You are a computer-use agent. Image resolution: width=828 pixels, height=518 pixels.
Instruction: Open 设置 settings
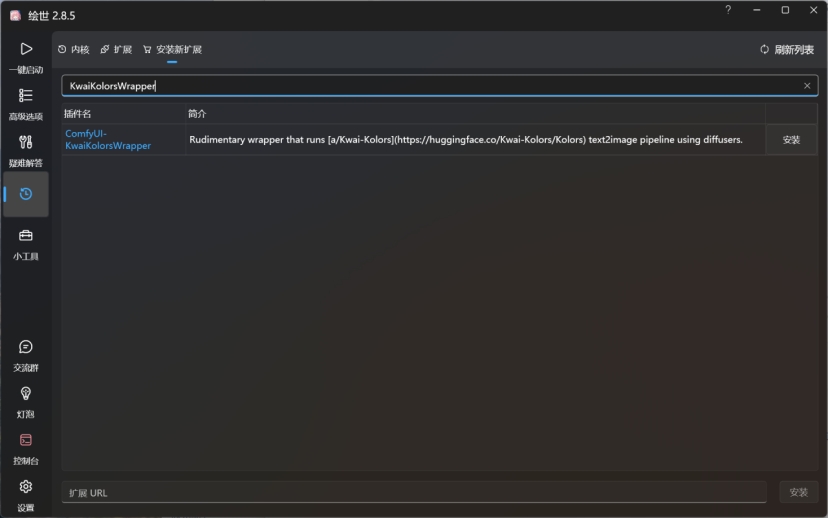26,495
